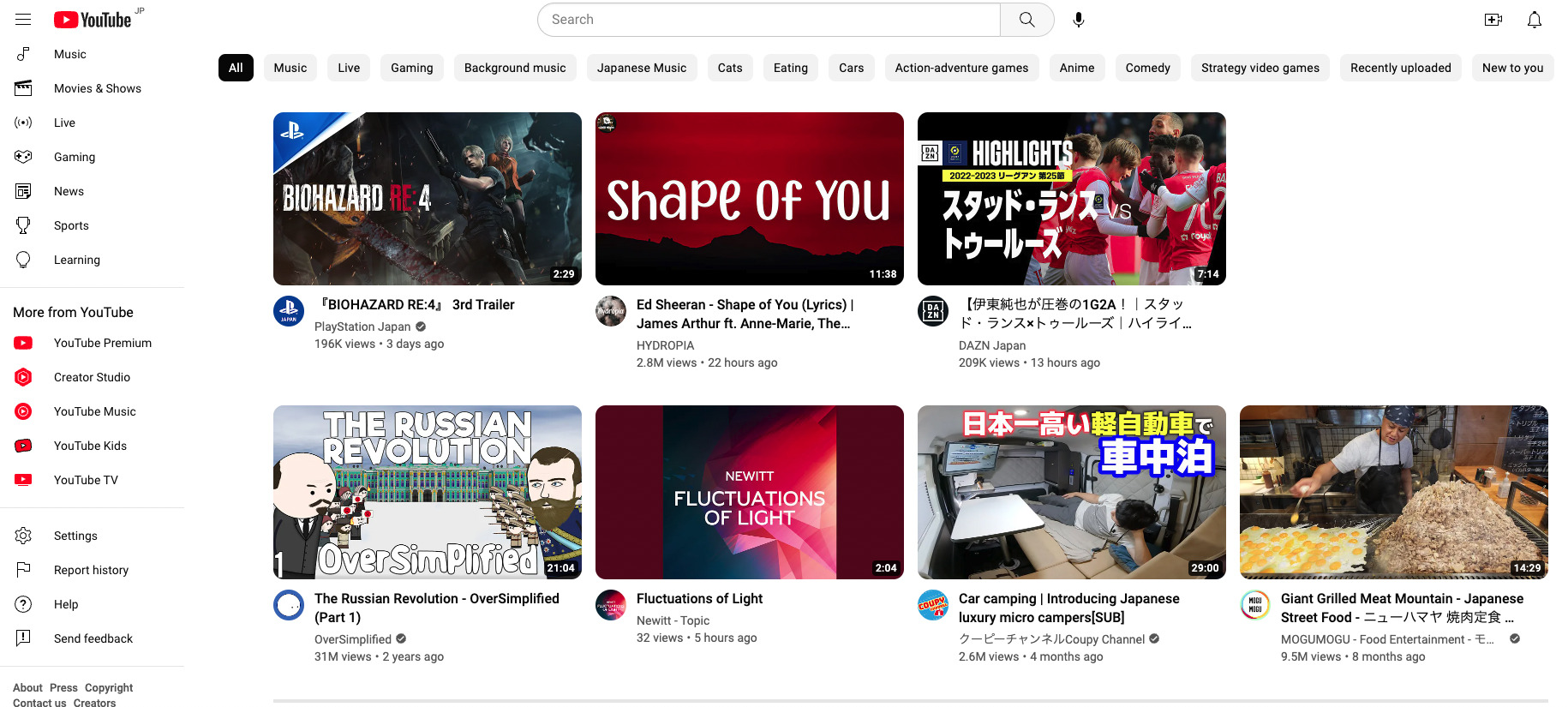Open the Create video icon
Viewport: 1568px width, 707px height.
click(x=1493, y=20)
